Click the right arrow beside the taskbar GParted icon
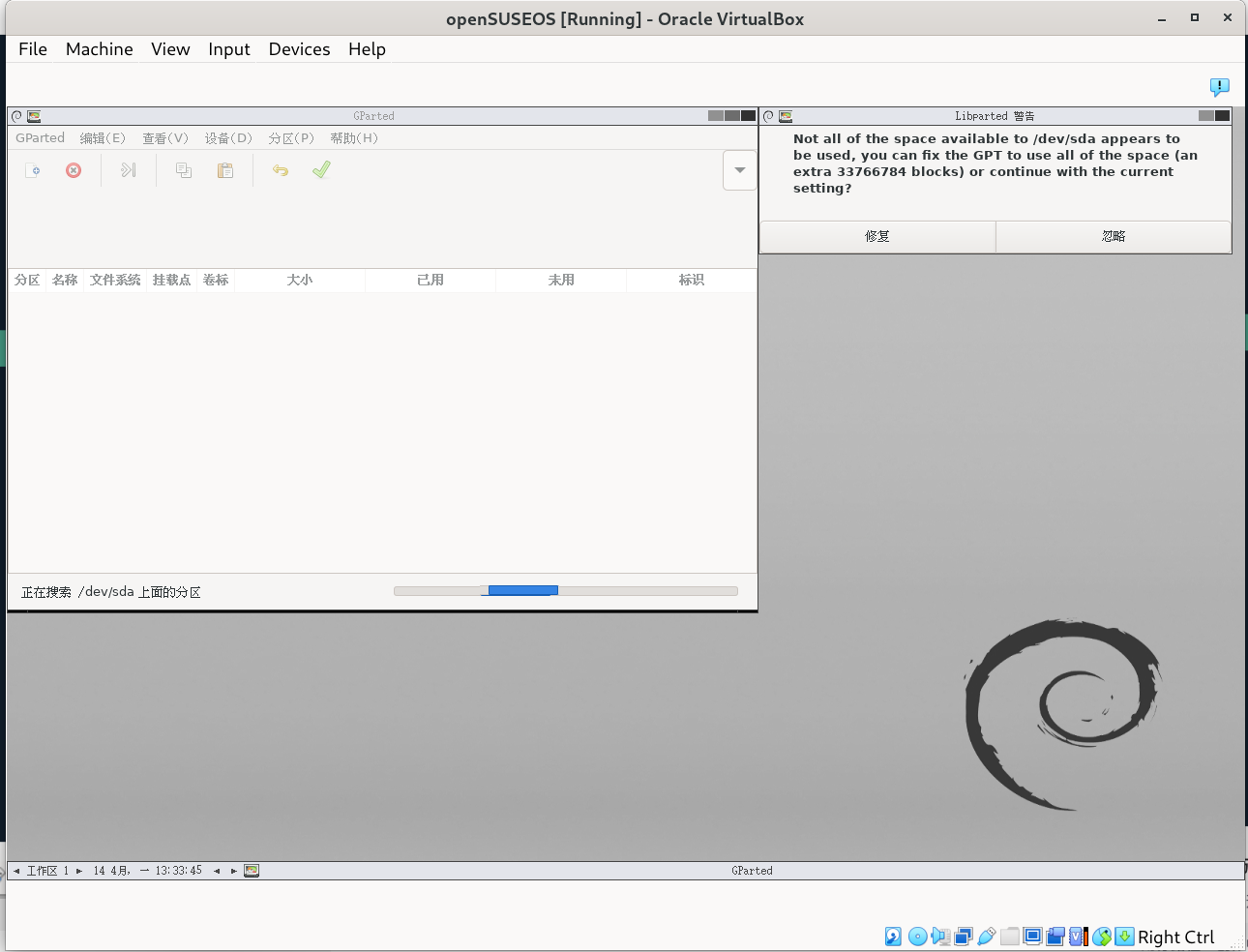This screenshot has width=1248, height=952. tap(234, 871)
